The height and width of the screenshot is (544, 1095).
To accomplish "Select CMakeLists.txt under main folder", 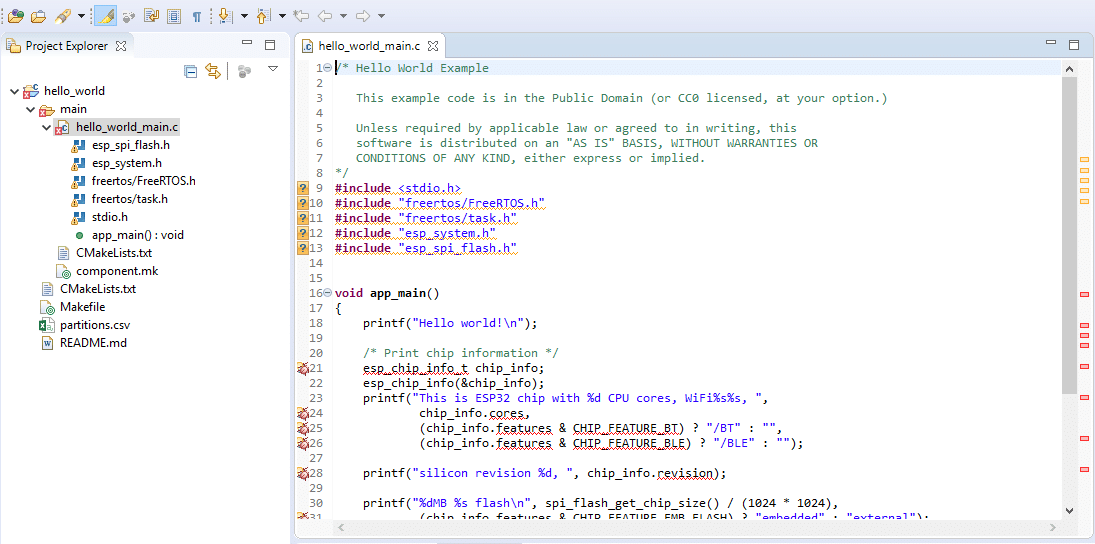I will (x=114, y=253).
